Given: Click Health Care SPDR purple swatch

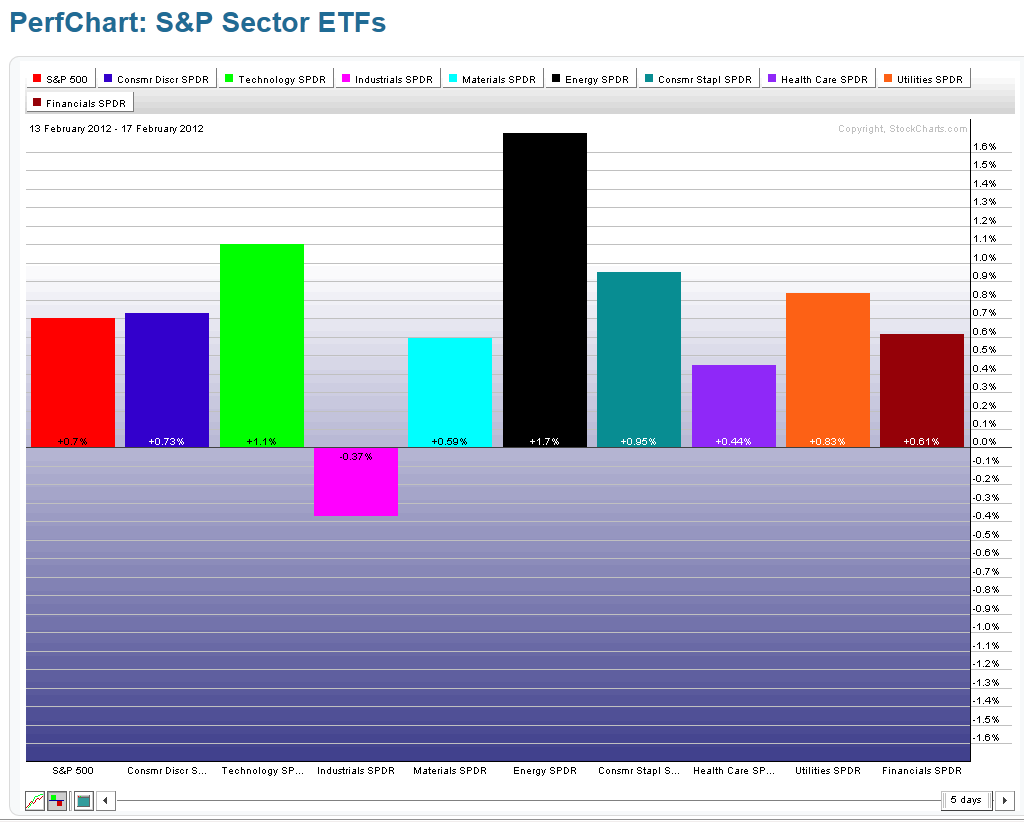Looking at the screenshot, I should coord(772,79).
